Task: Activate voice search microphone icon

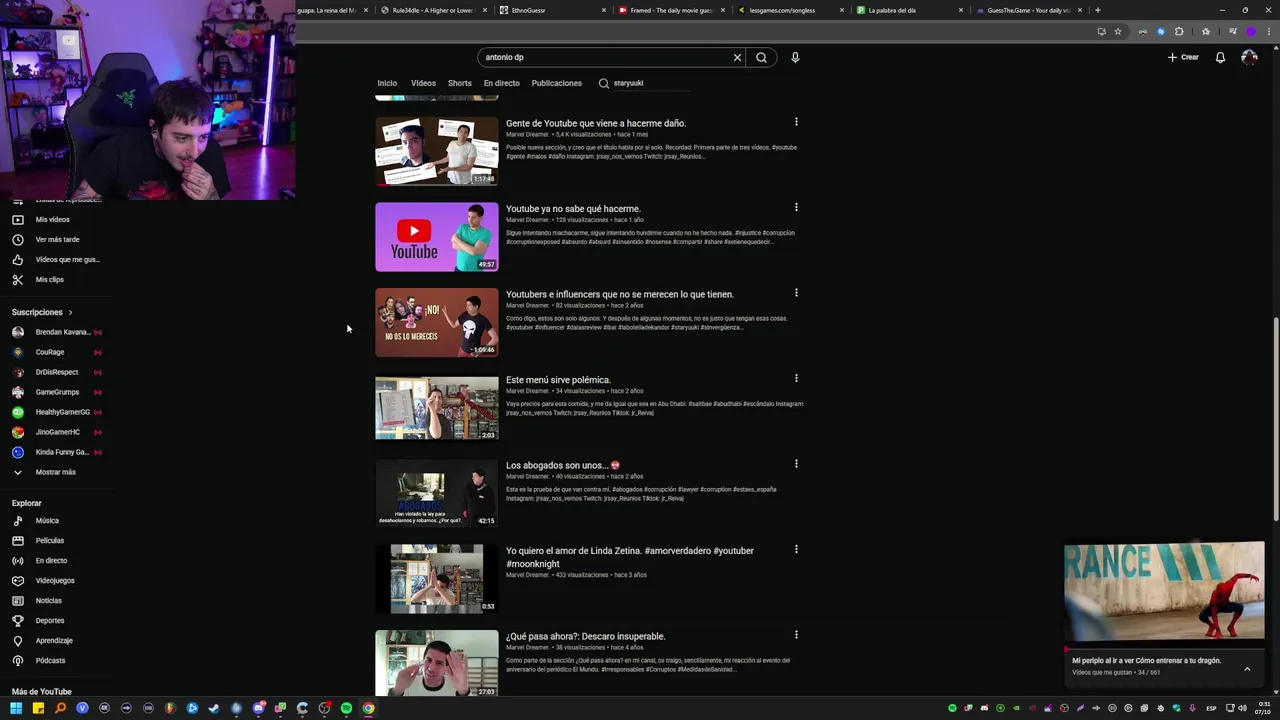Action: click(x=795, y=57)
